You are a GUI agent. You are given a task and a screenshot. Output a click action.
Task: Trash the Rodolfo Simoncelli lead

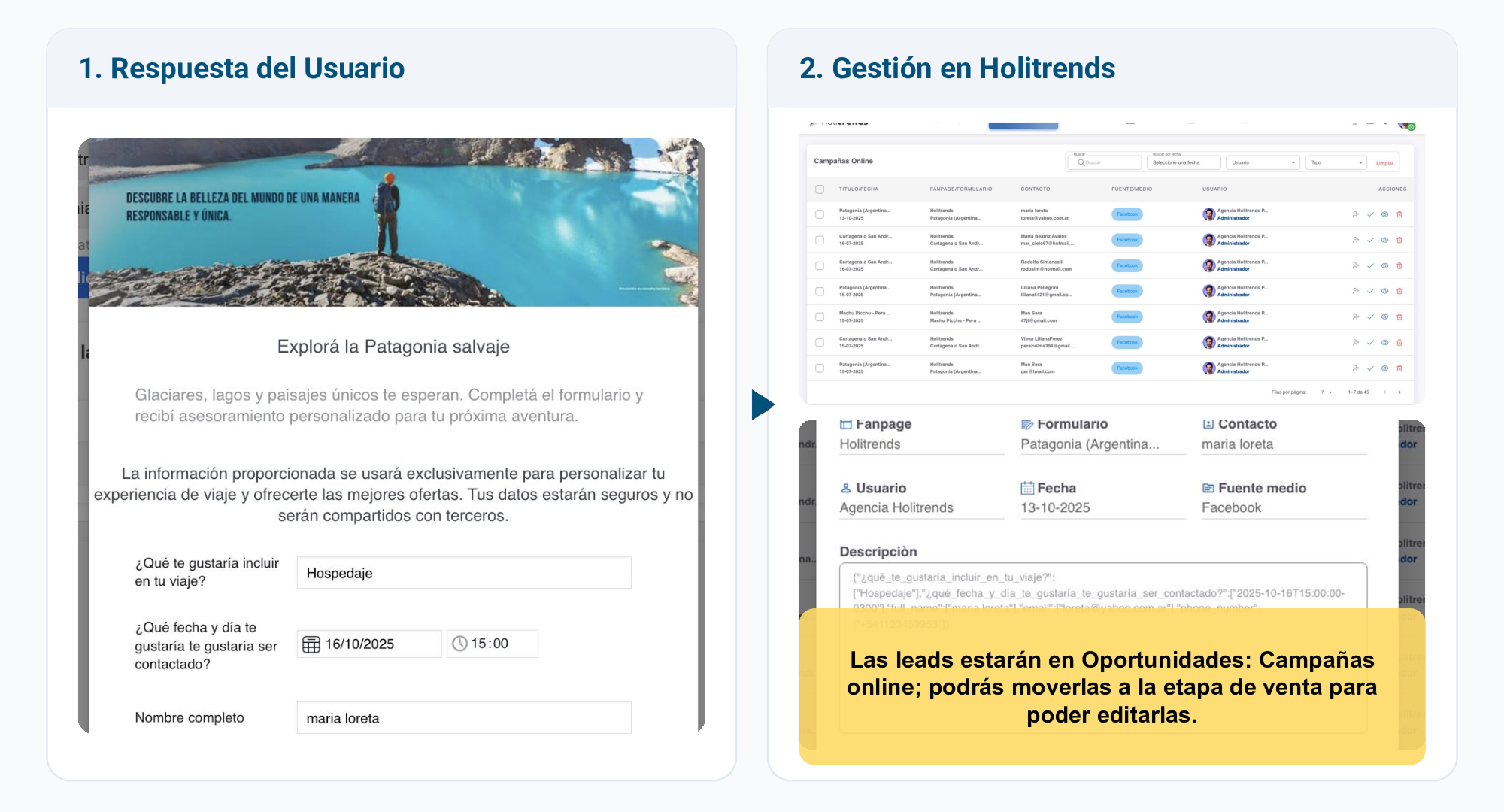(x=1399, y=265)
